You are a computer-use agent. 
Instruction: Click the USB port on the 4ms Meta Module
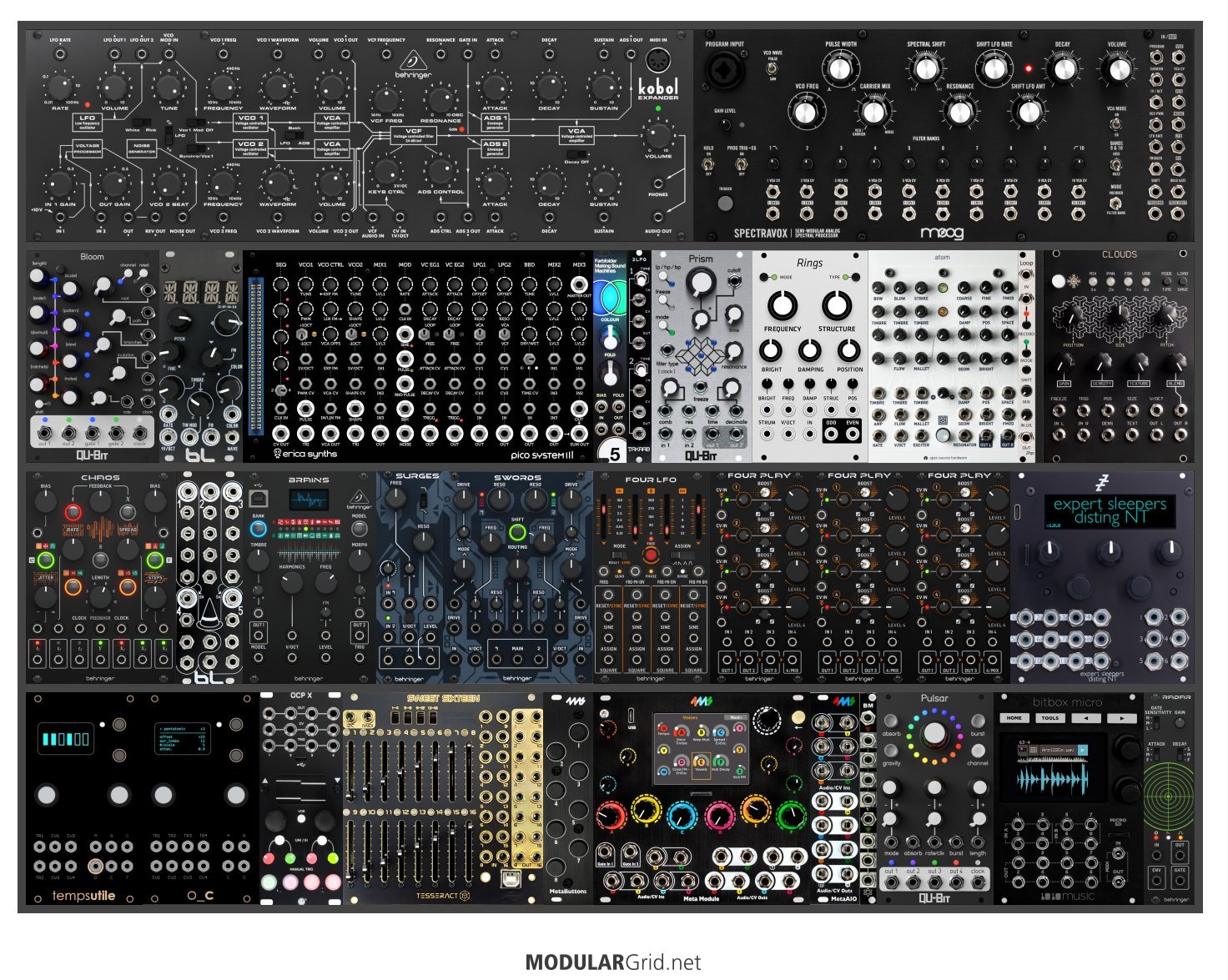click(x=632, y=717)
